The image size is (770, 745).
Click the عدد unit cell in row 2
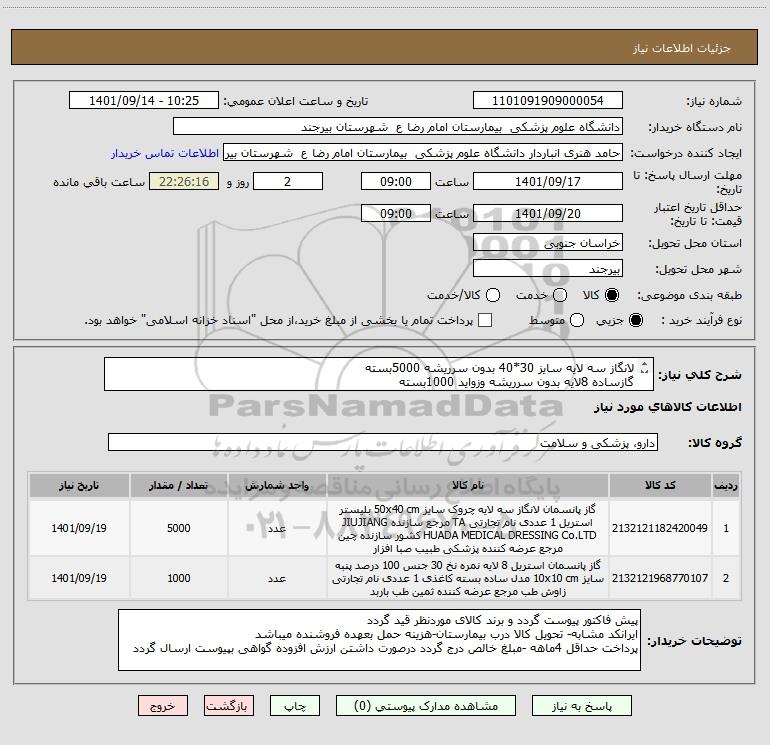pyautogui.click(x=277, y=578)
